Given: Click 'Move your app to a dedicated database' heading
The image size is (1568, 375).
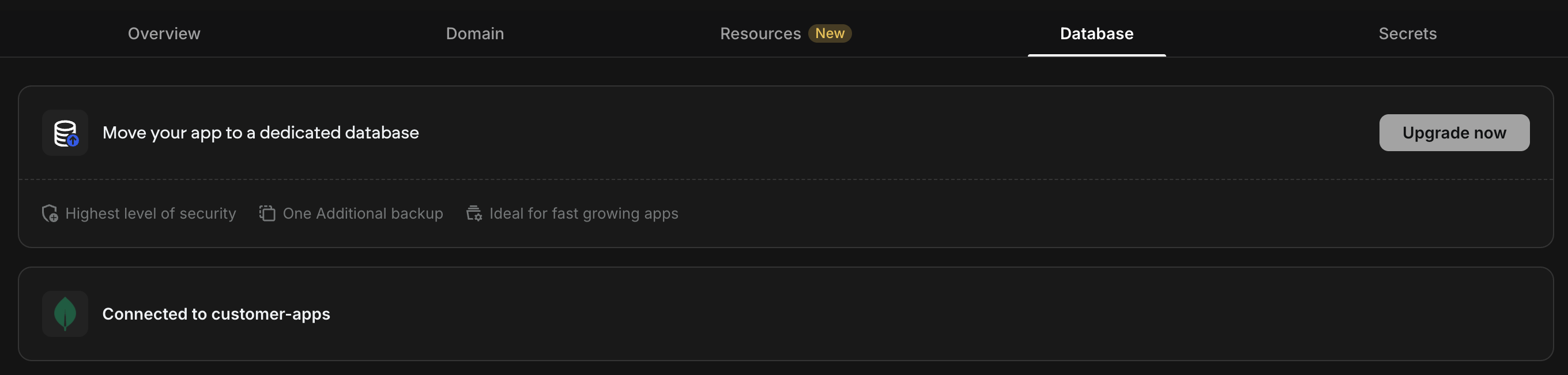Looking at the screenshot, I should (x=261, y=133).
